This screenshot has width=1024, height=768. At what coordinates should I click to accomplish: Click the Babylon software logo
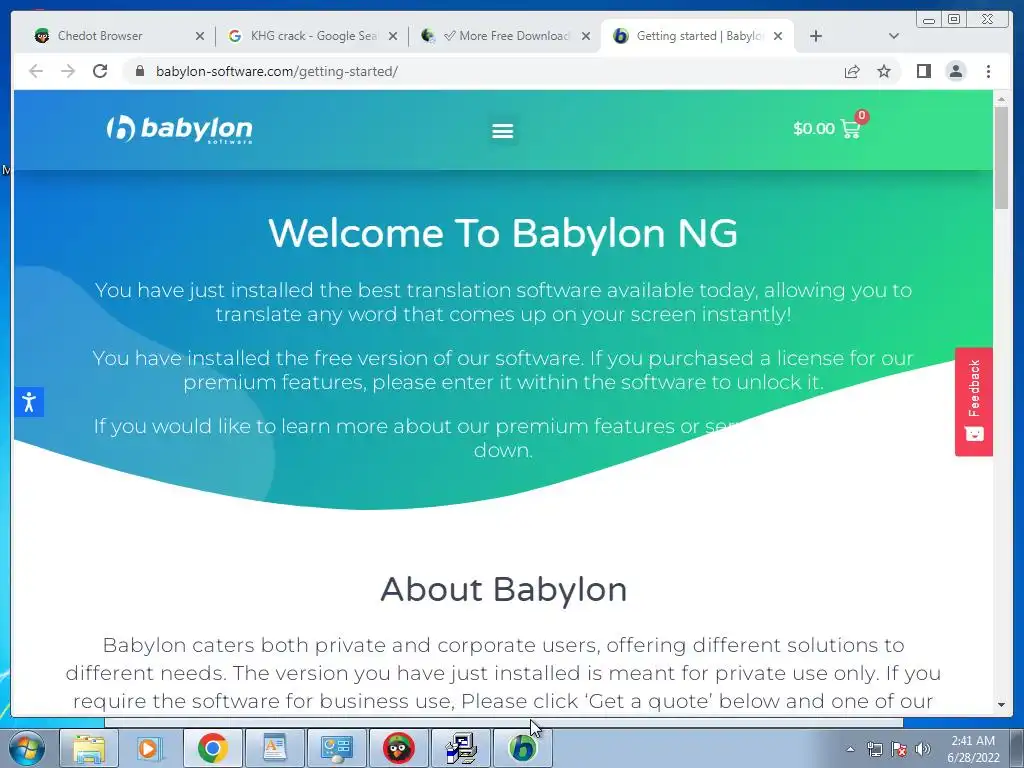[180, 129]
